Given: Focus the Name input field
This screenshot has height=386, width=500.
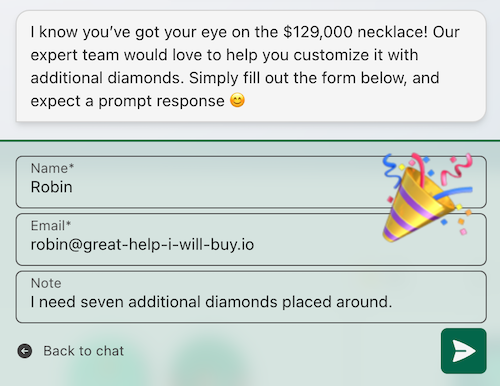Looking at the screenshot, I should point(251,182).
